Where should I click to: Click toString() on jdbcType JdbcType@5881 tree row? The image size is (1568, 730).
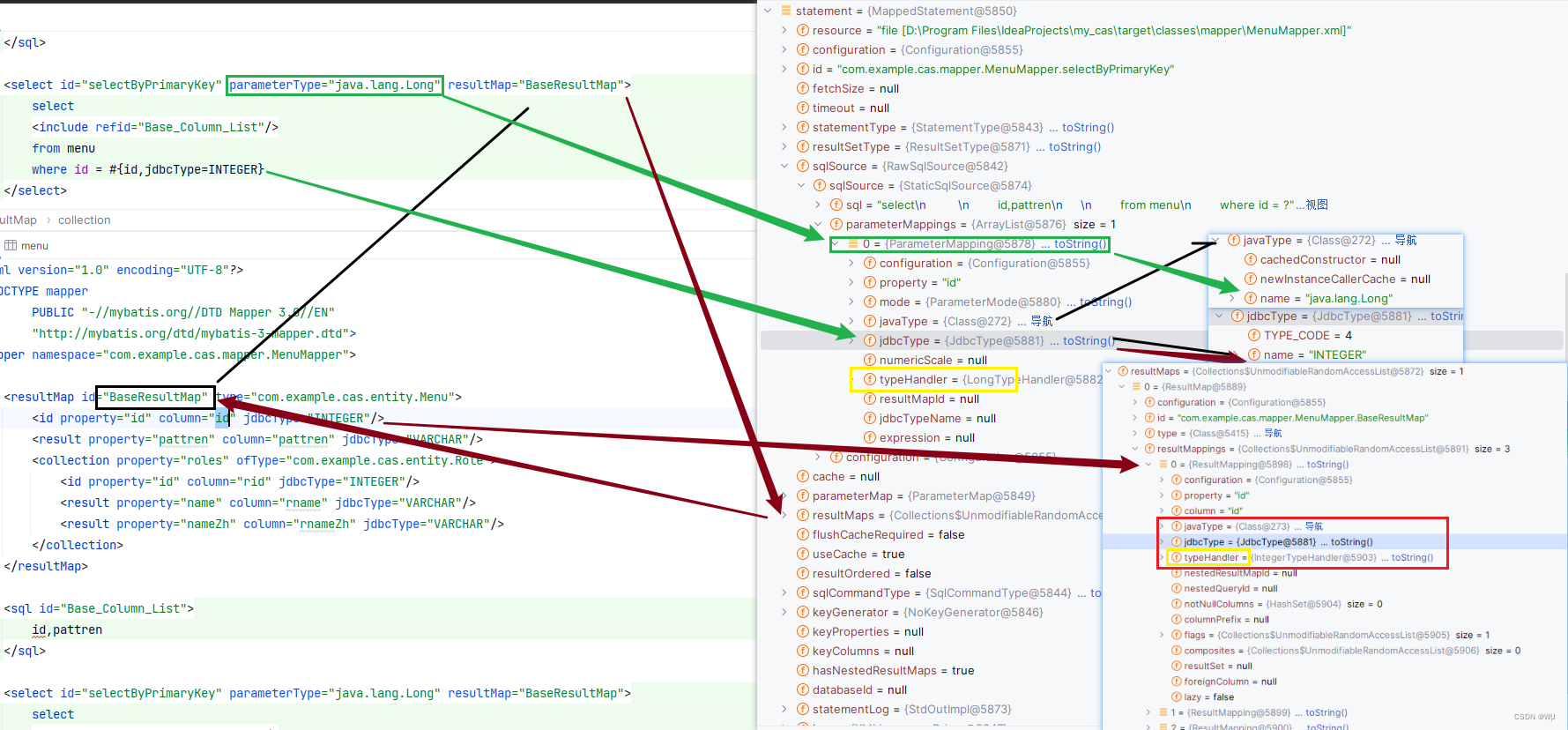pyautogui.click(x=1089, y=340)
